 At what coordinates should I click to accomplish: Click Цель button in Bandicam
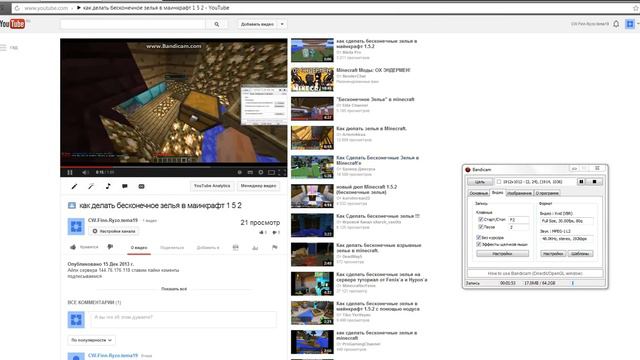480,182
